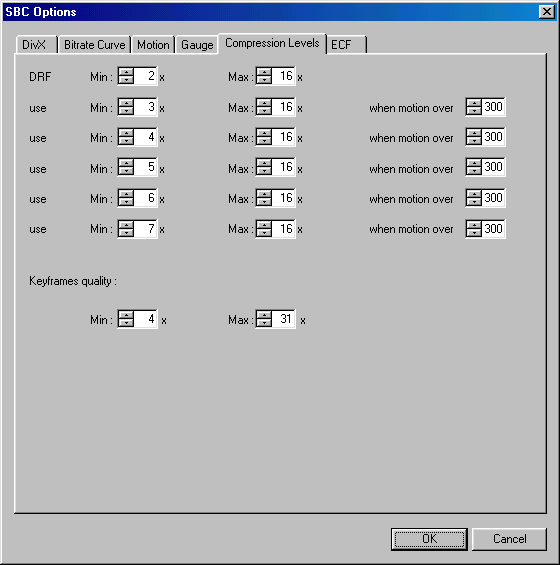Click the DRF Max field showing 16
Viewport: 560px width, 565px height.
[283, 76]
